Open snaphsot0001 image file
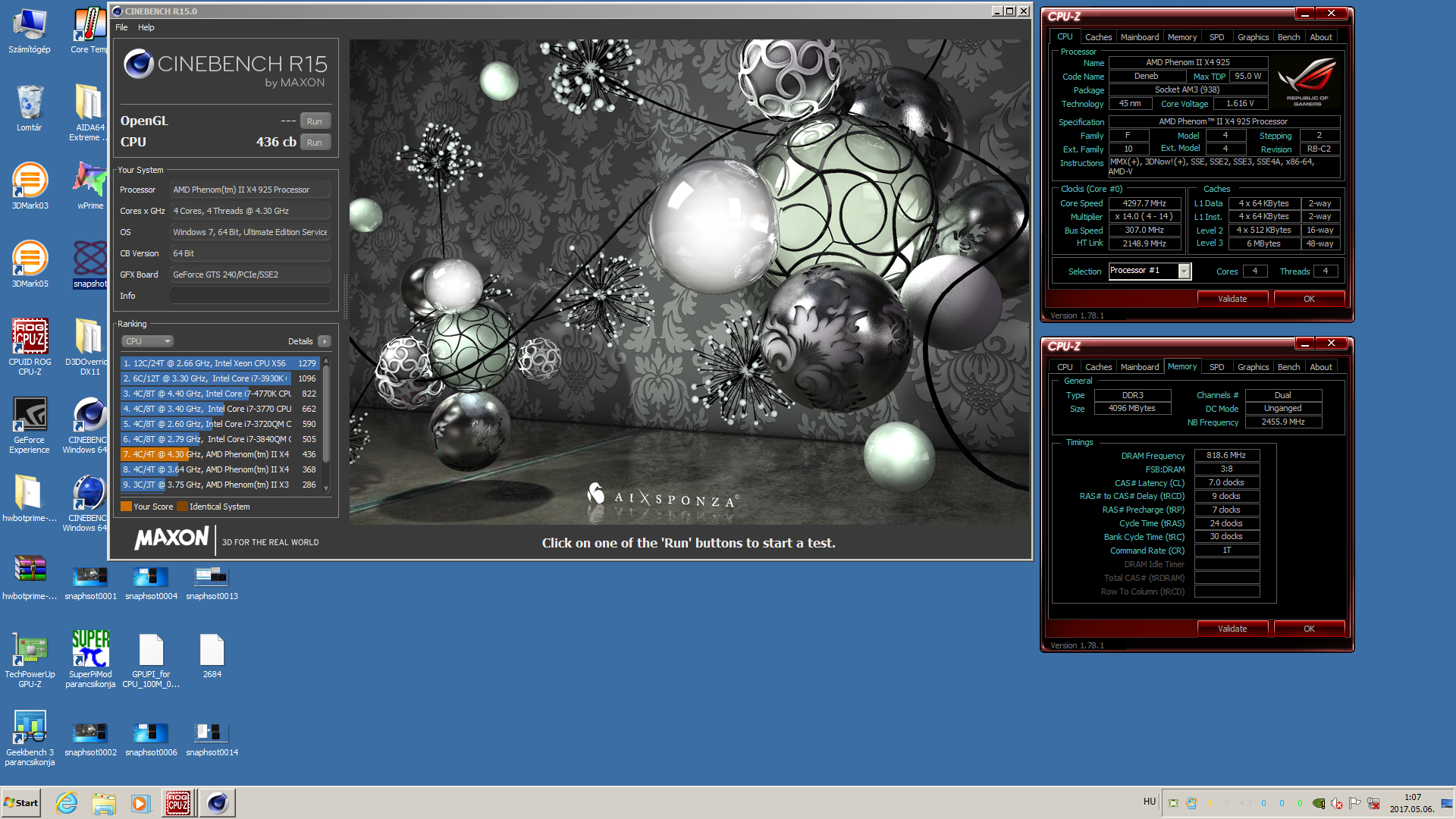The height and width of the screenshot is (819, 1456). (x=90, y=582)
